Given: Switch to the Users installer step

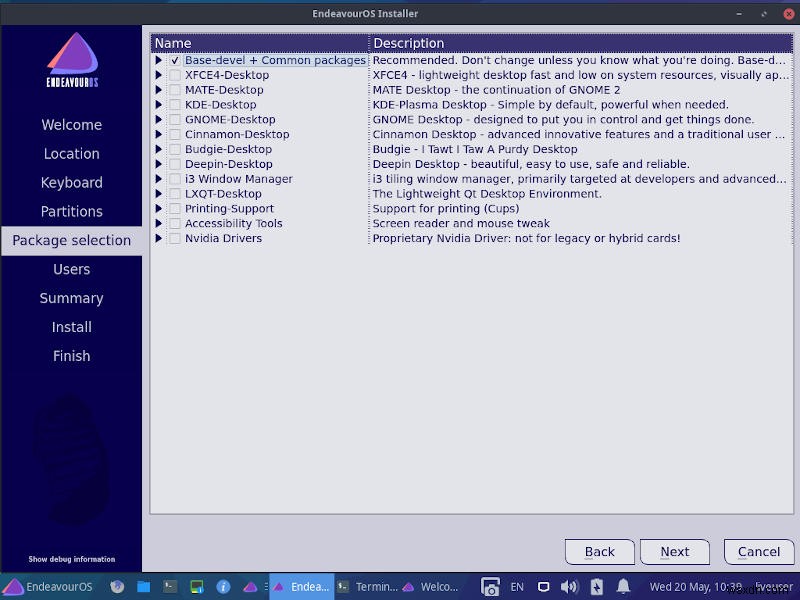Looking at the screenshot, I should point(71,269).
